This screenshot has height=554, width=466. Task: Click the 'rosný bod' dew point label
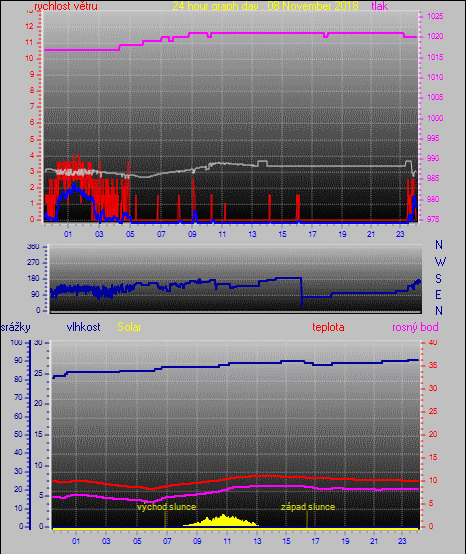tap(415, 327)
